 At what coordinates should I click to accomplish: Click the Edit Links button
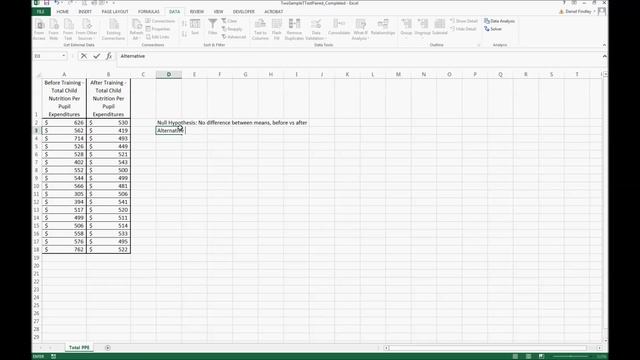tap(158, 37)
